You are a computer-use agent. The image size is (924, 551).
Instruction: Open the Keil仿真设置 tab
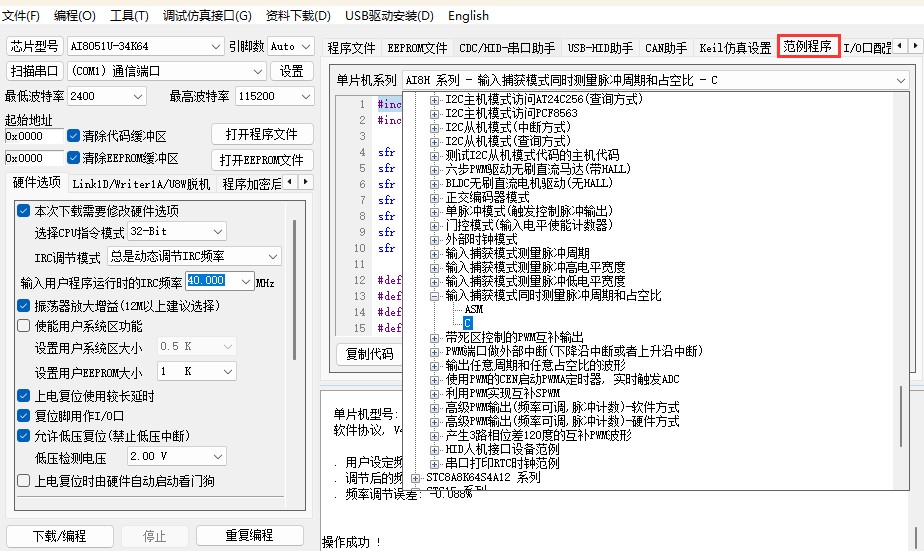pos(735,48)
